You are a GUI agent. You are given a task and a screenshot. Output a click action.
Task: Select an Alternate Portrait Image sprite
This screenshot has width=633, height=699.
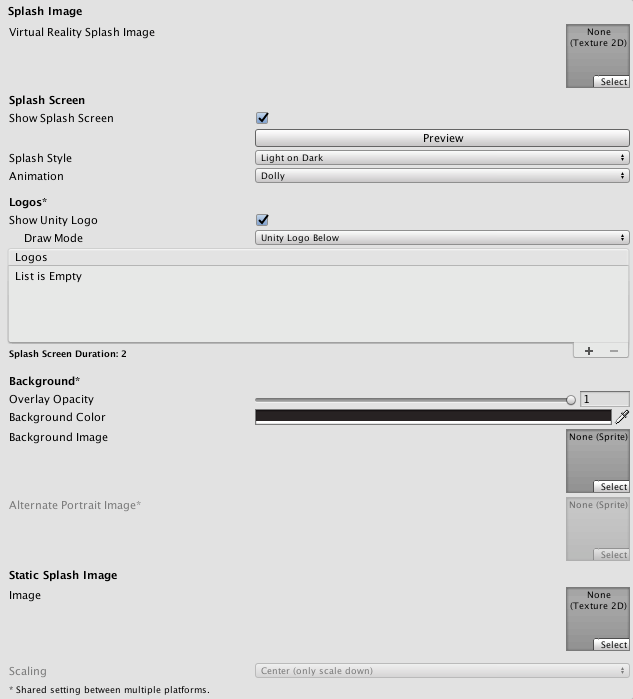click(611, 555)
